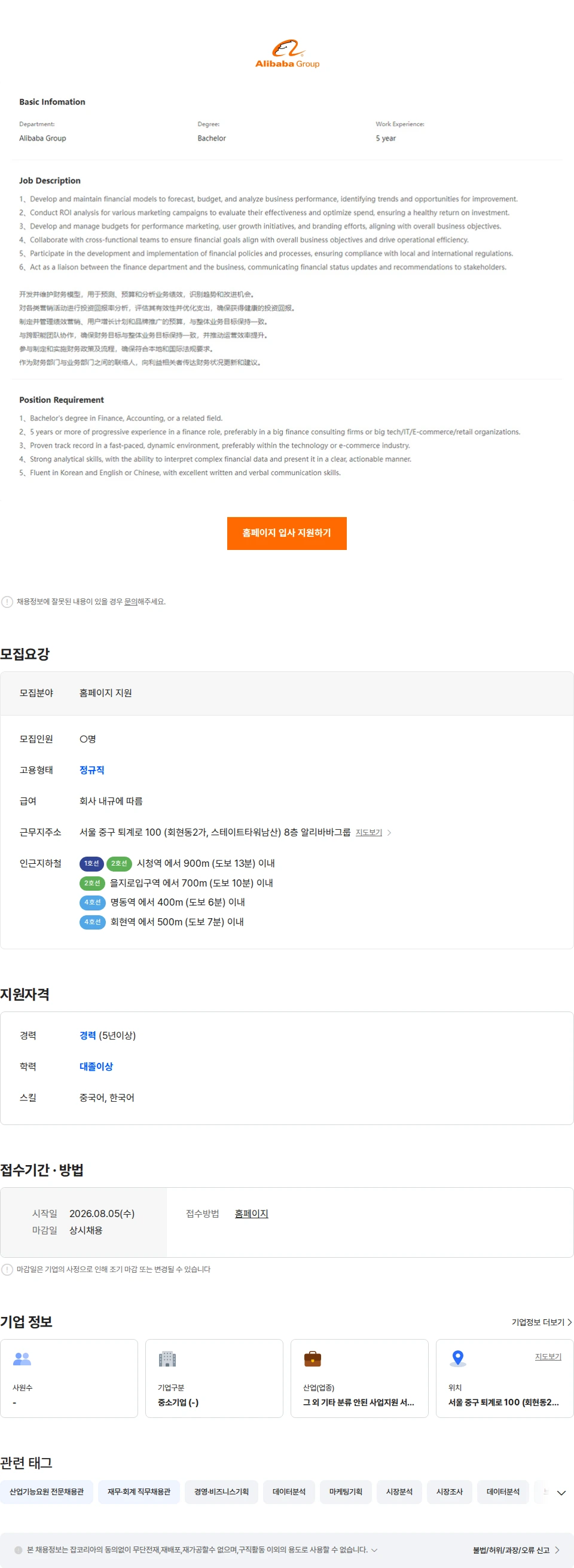Expand the 본 채용정보는 잡코리아의 notice
The height and width of the screenshot is (1568, 574).
click(374, 1549)
